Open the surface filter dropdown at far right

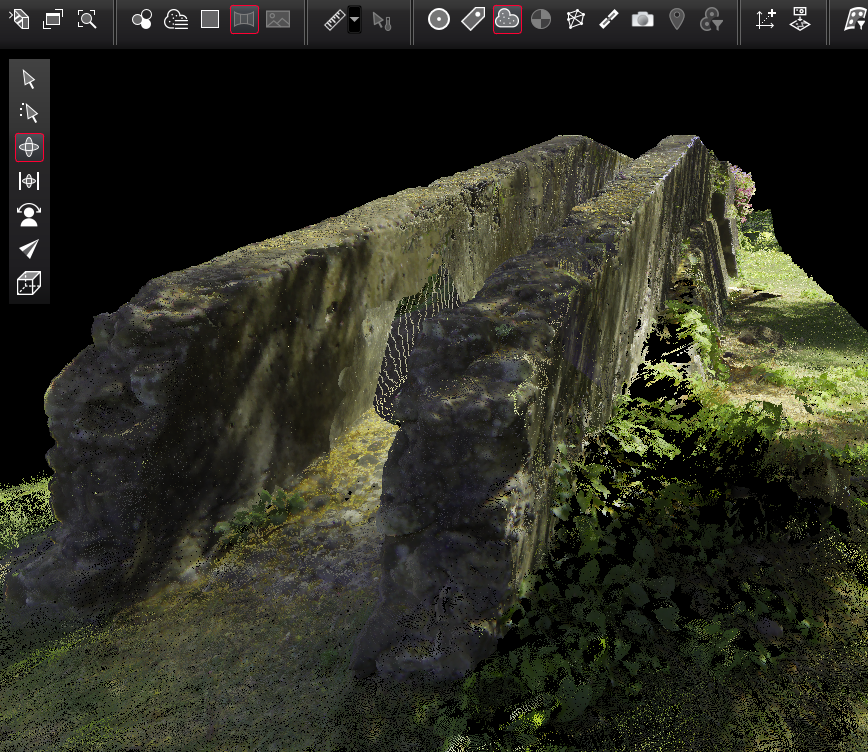tap(856, 20)
